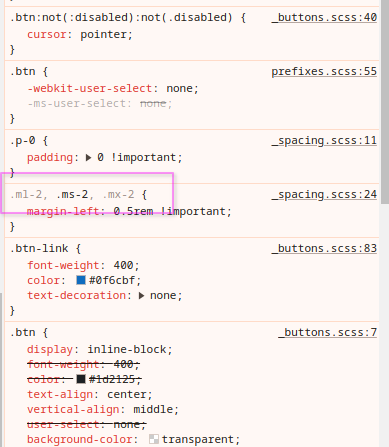Screen dimensions: 389x447
Task: Click the blue #0f6cbf color swatch
Action: pos(81,280)
